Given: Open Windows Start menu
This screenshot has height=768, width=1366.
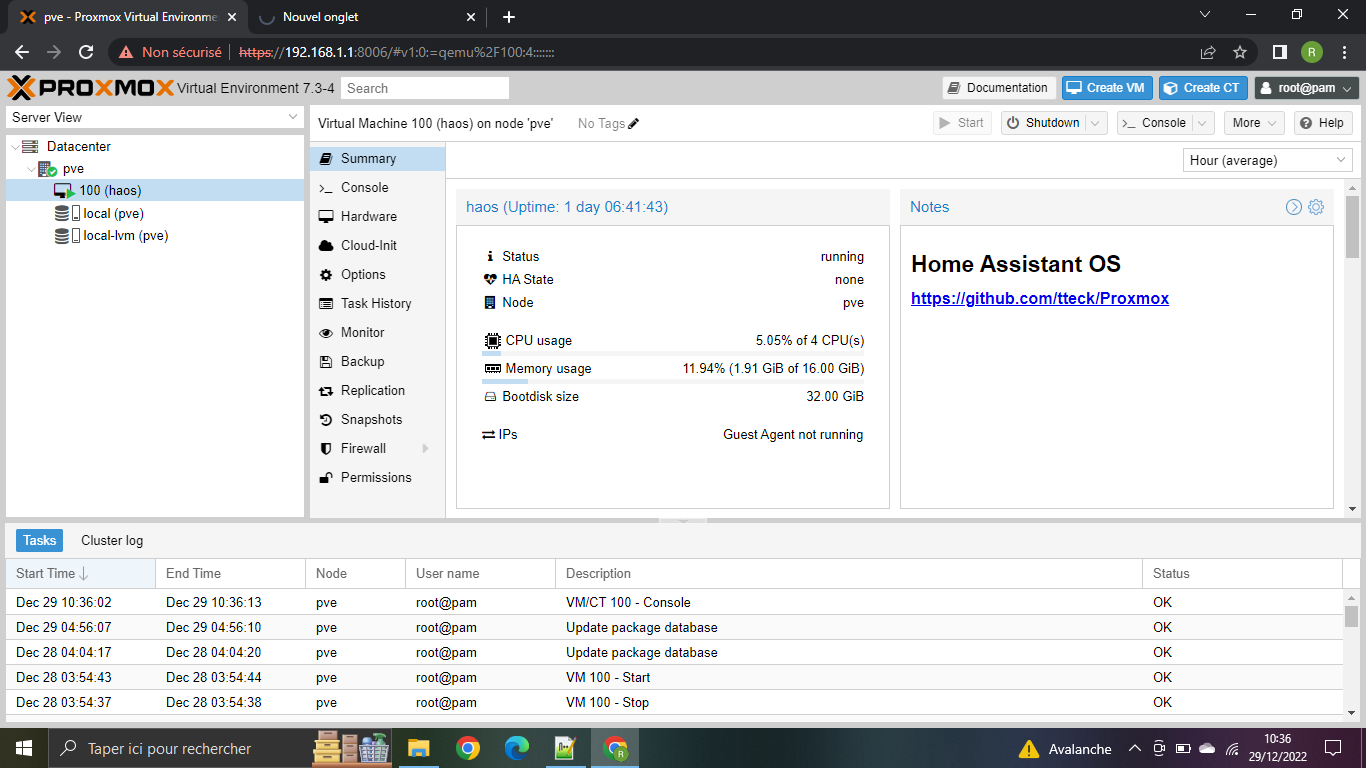Looking at the screenshot, I should [24, 748].
